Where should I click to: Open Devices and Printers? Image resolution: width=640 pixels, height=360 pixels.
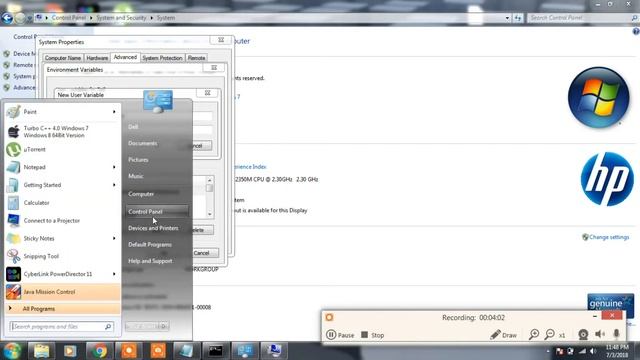click(x=153, y=228)
